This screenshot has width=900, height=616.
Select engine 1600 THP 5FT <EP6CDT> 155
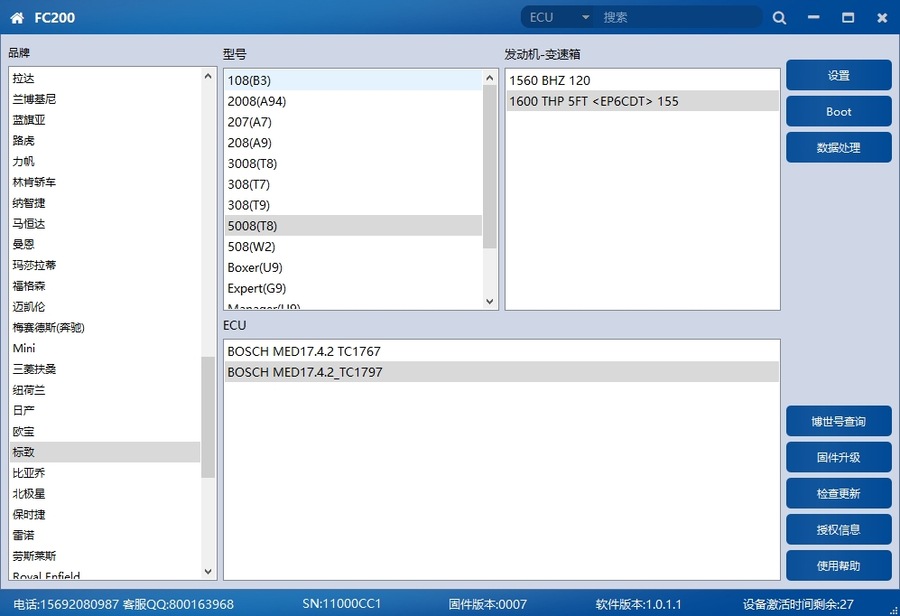point(642,101)
